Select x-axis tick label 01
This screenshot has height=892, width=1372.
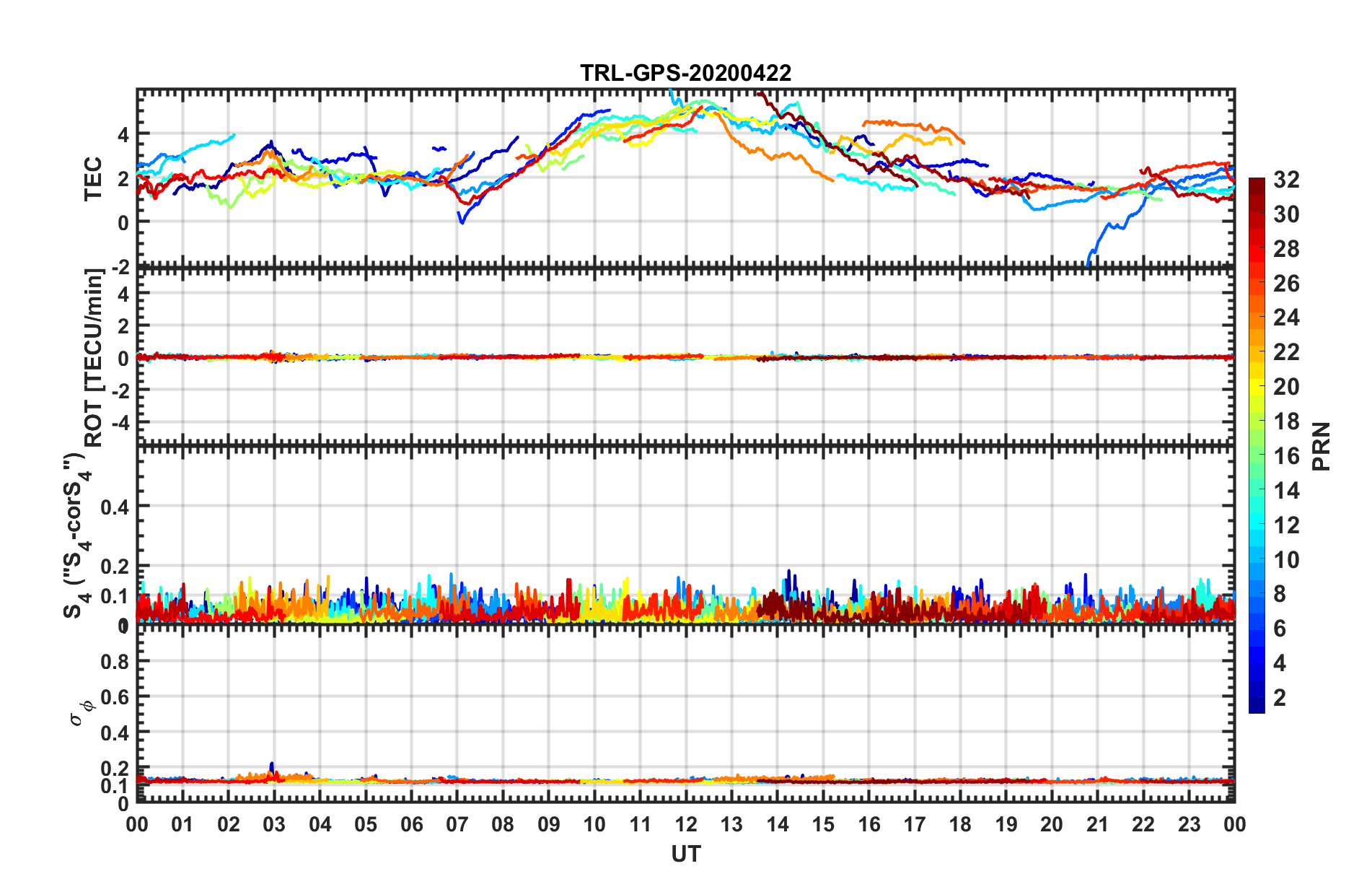(183, 824)
